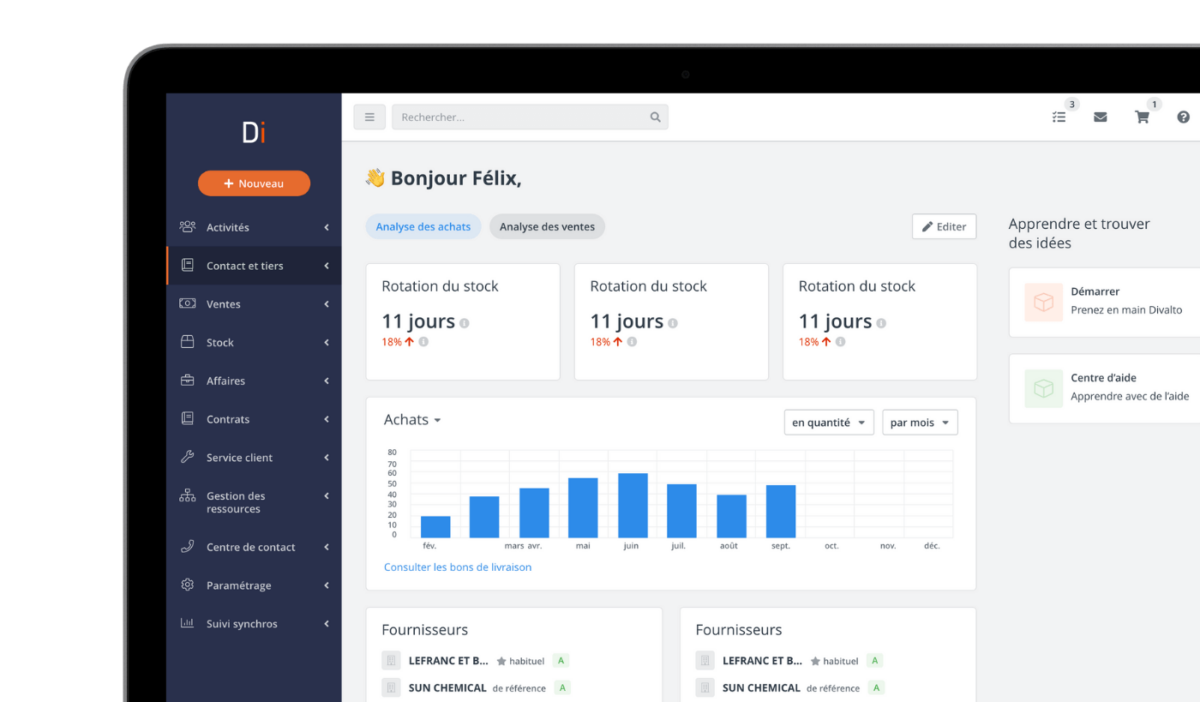Screen dimensions: 1200x702
Task: Click the Divalto Di logo
Action: click(254, 132)
